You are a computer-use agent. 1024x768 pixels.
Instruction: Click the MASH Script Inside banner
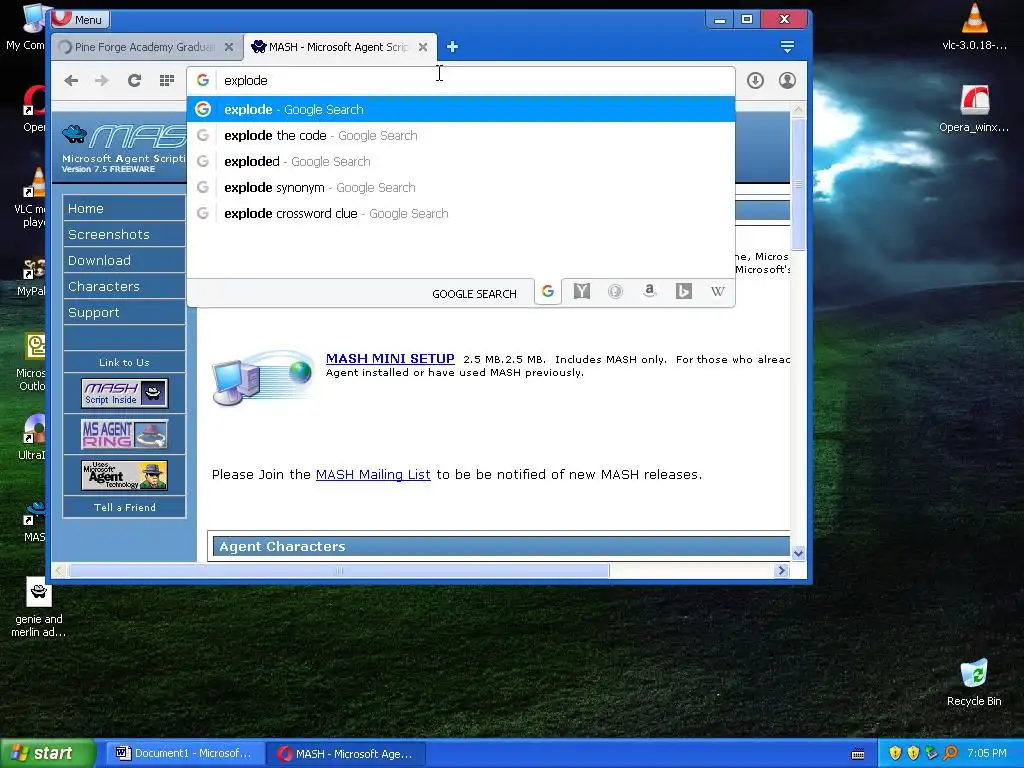[125, 393]
